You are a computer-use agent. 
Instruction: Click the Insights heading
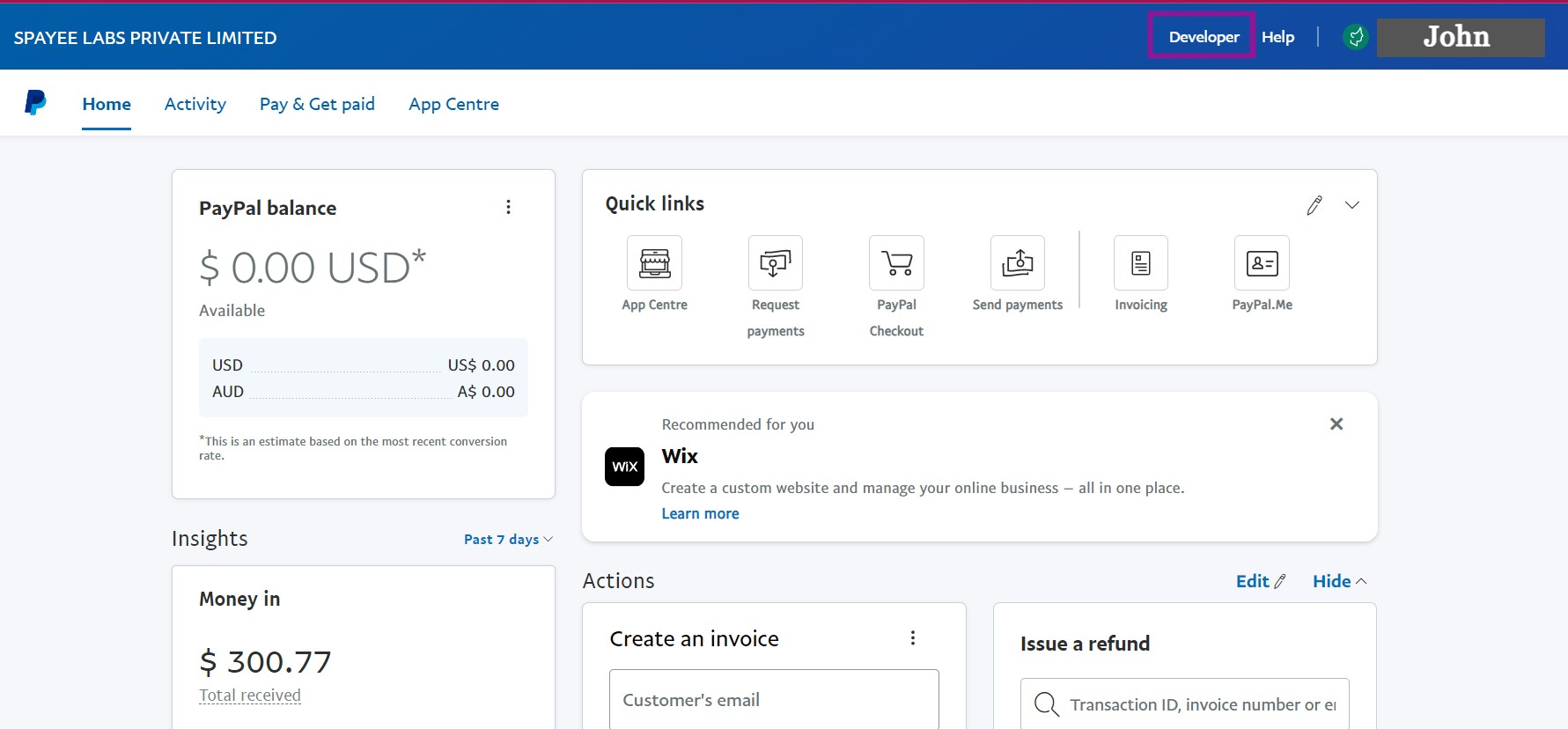[210, 539]
